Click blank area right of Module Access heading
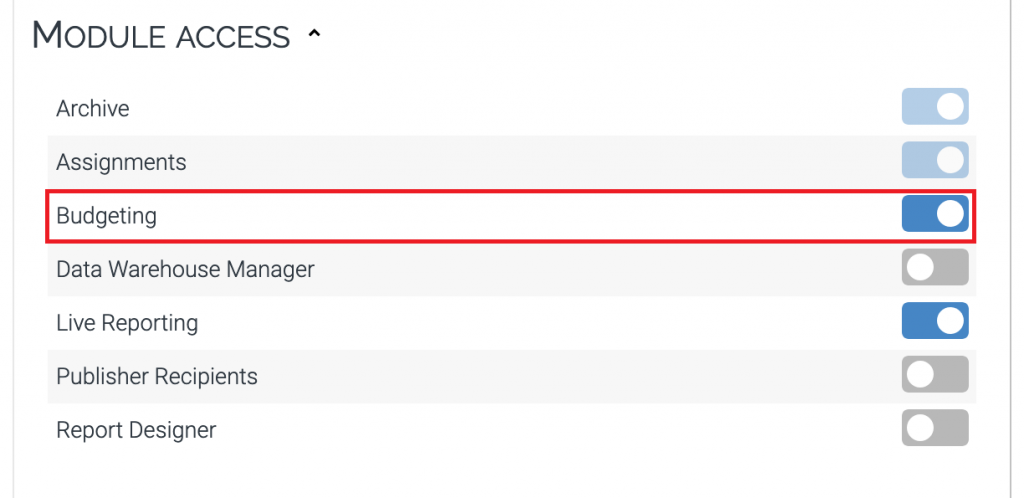The width and height of the screenshot is (1024, 498). 650,36
